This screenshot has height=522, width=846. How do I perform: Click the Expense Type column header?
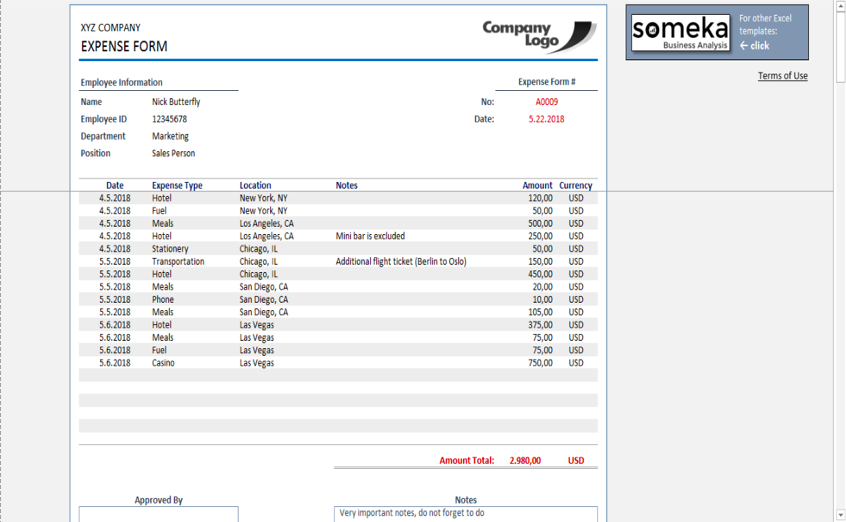(177, 185)
